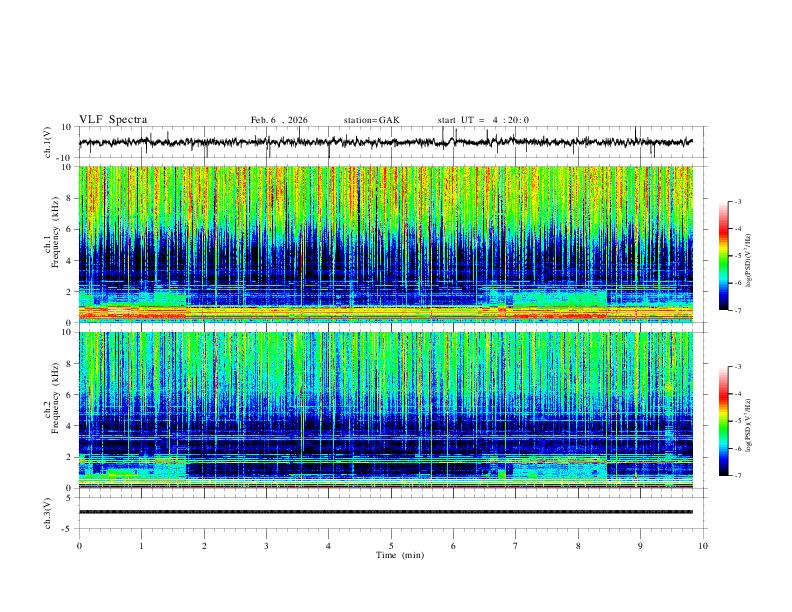Screen dimensions: 792x612
Task: Click the "-7" label on ch.2 color scale
Action: click(x=737, y=475)
